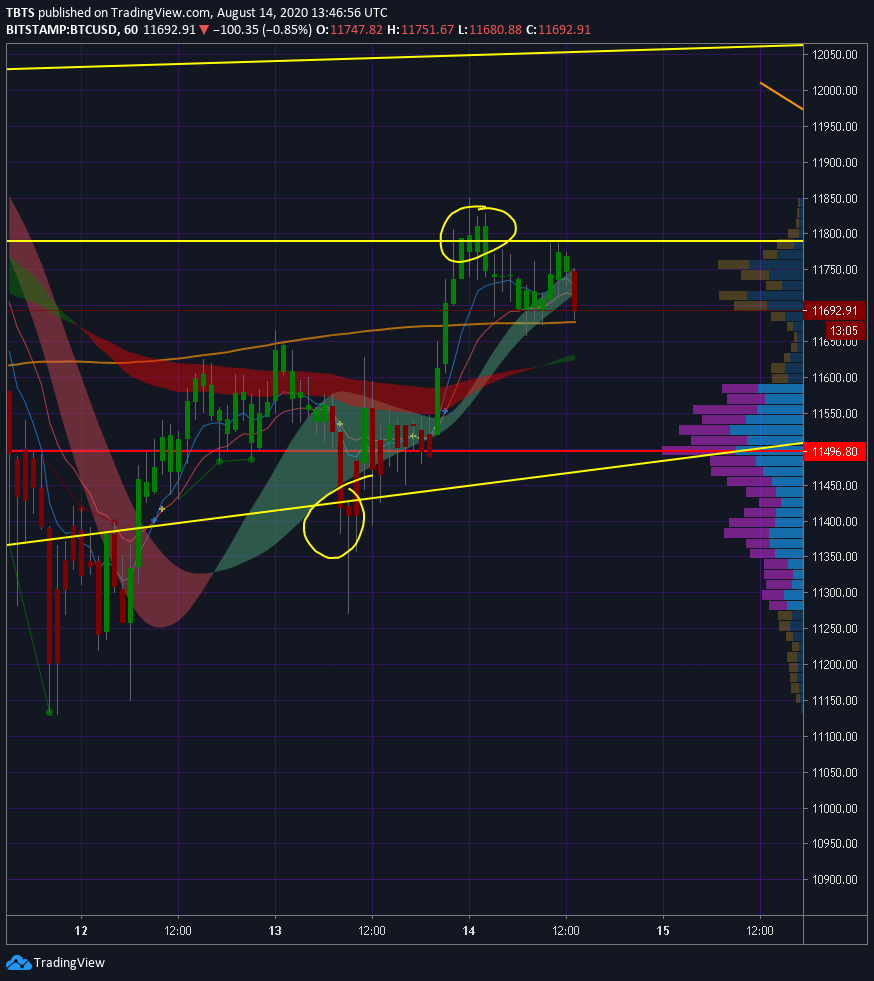This screenshot has width=874, height=981.
Task: Click the green dot marker at chart low
Action: [x=49, y=712]
